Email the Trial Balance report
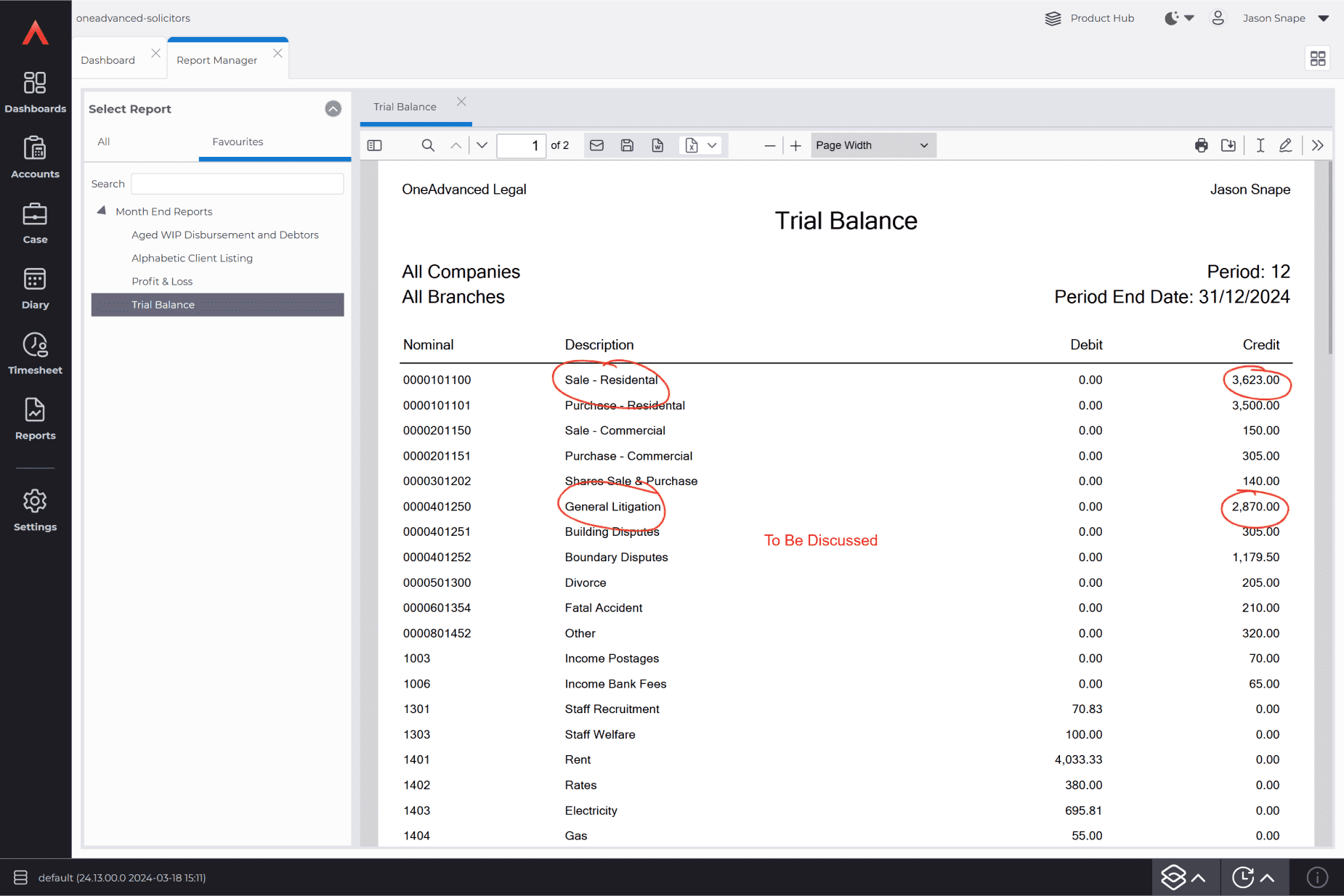The image size is (1344, 896). [596, 145]
